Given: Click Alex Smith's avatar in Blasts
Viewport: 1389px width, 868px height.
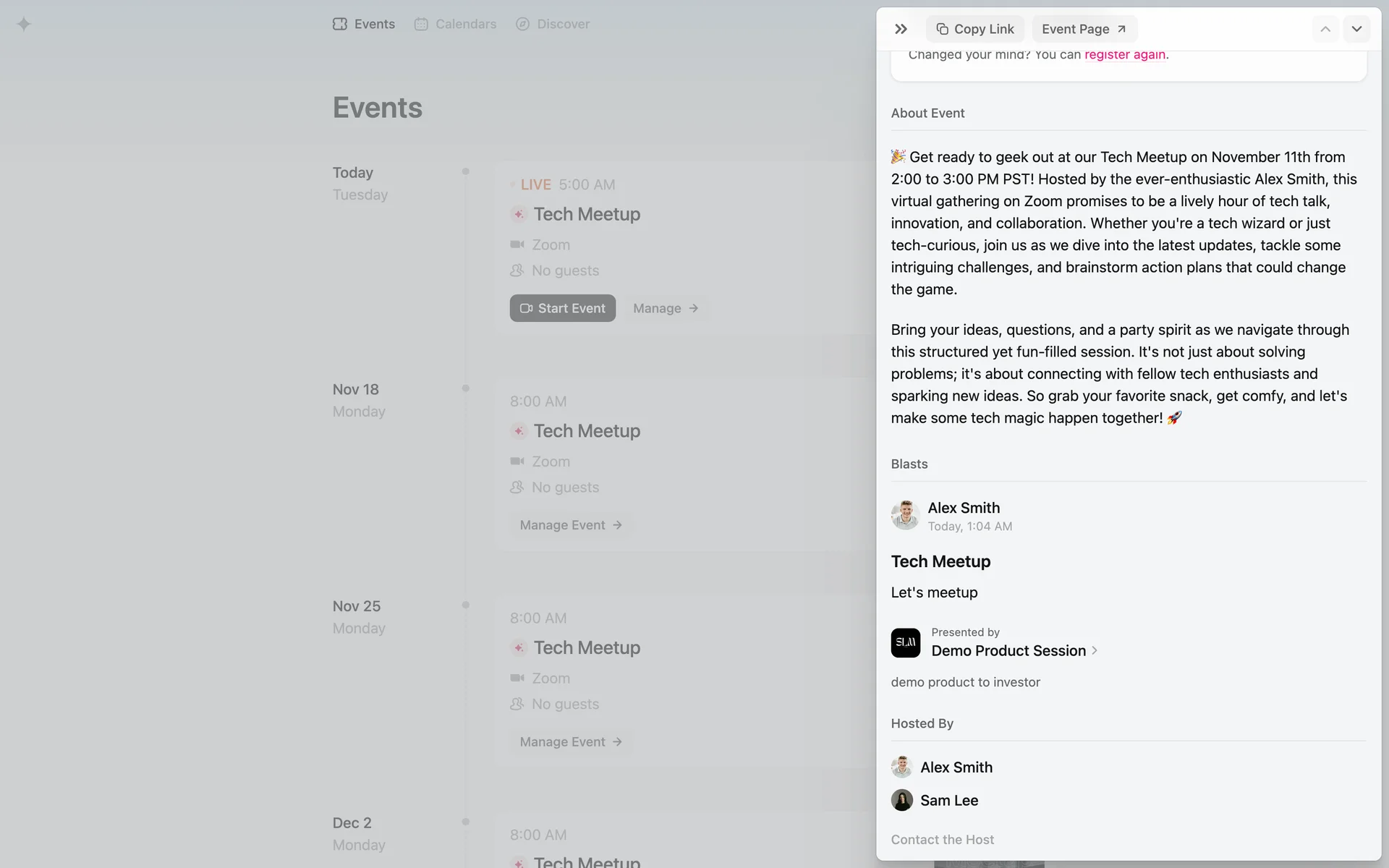Looking at the screenshot, I should coord(905,516).
